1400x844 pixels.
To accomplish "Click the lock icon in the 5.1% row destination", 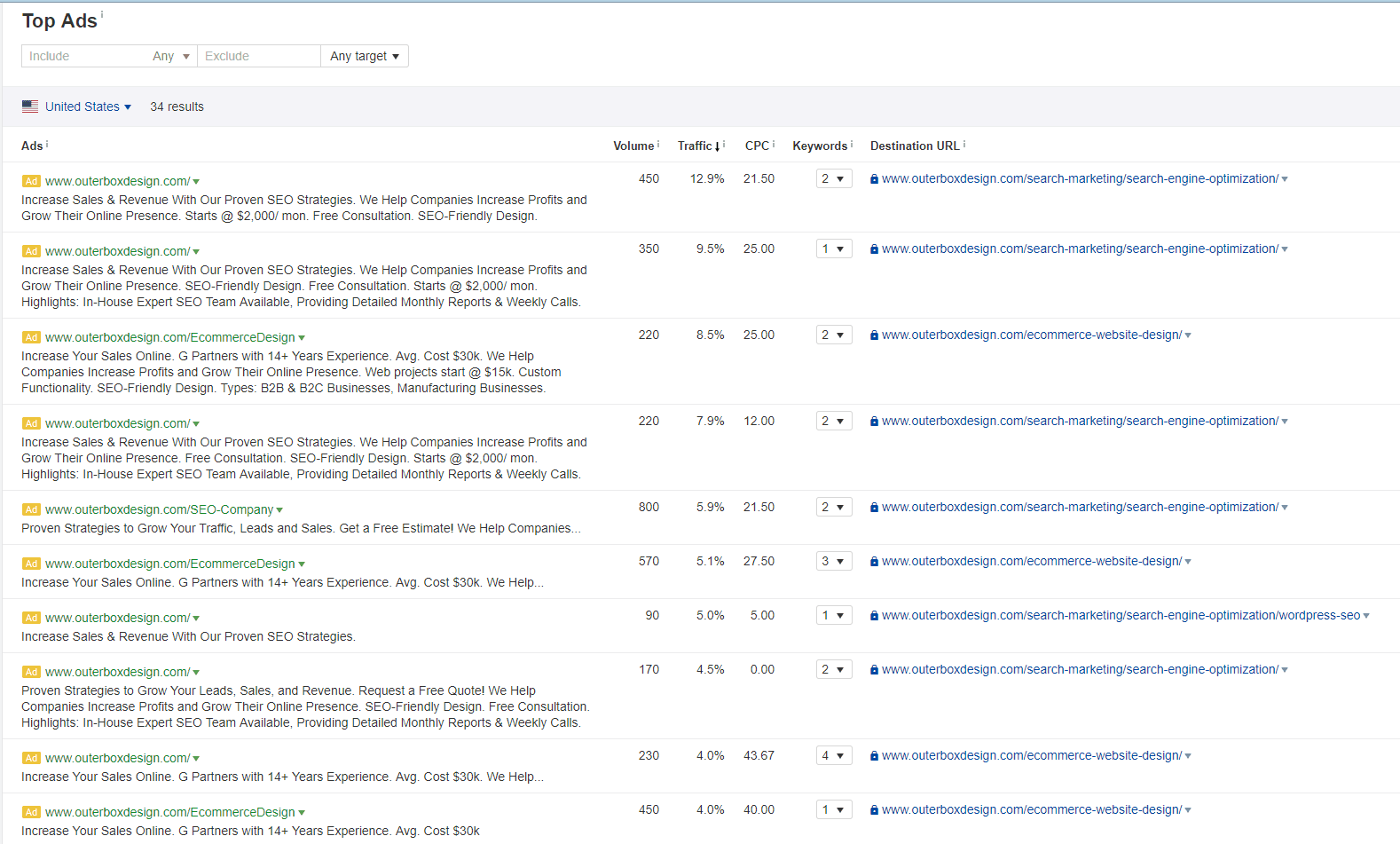I will [x=874, y=562].
